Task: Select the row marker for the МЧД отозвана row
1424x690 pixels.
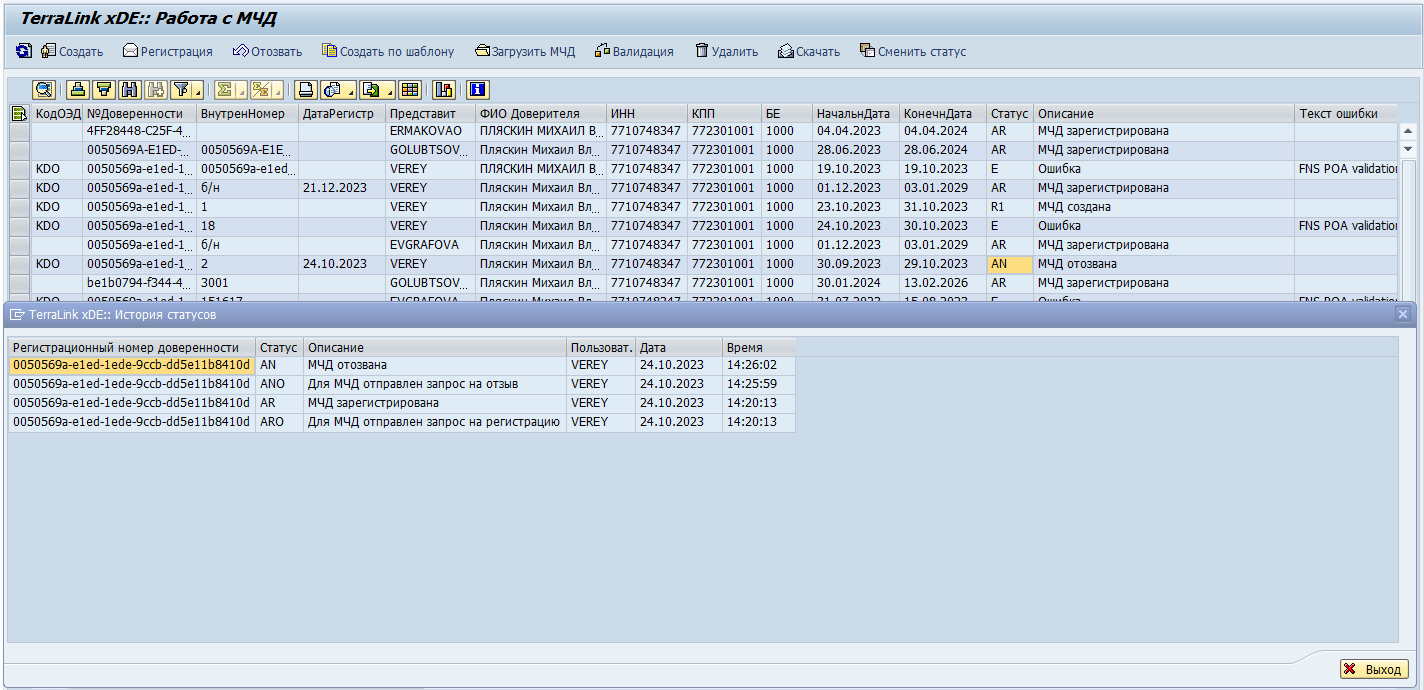Action: (x=19, y=264)
